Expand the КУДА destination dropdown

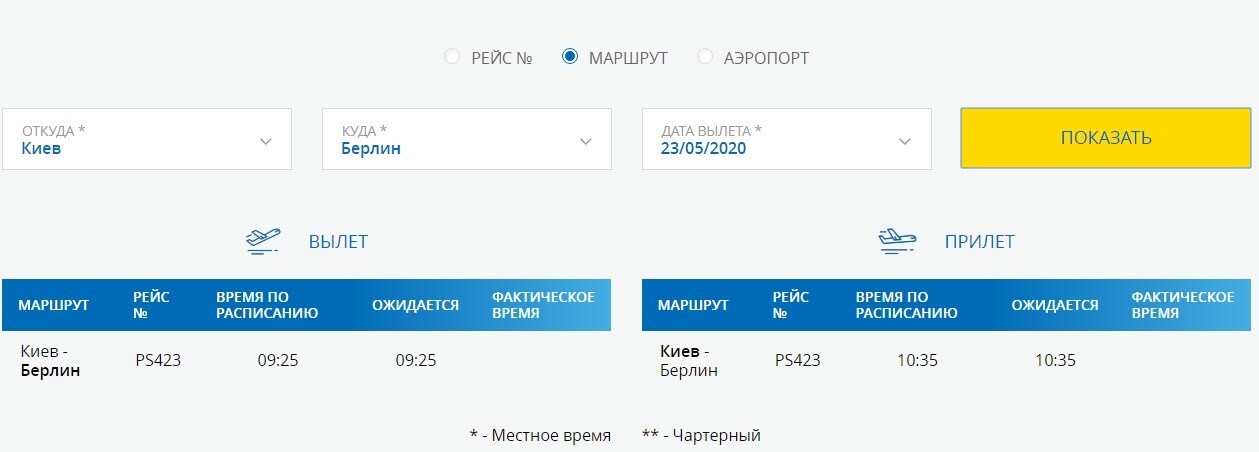(466, 139)
